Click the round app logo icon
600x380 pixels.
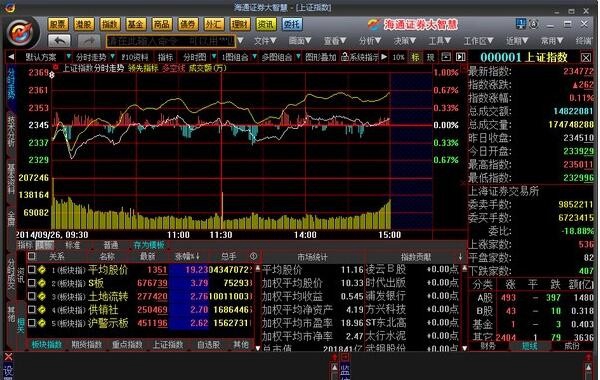point(22,33)
